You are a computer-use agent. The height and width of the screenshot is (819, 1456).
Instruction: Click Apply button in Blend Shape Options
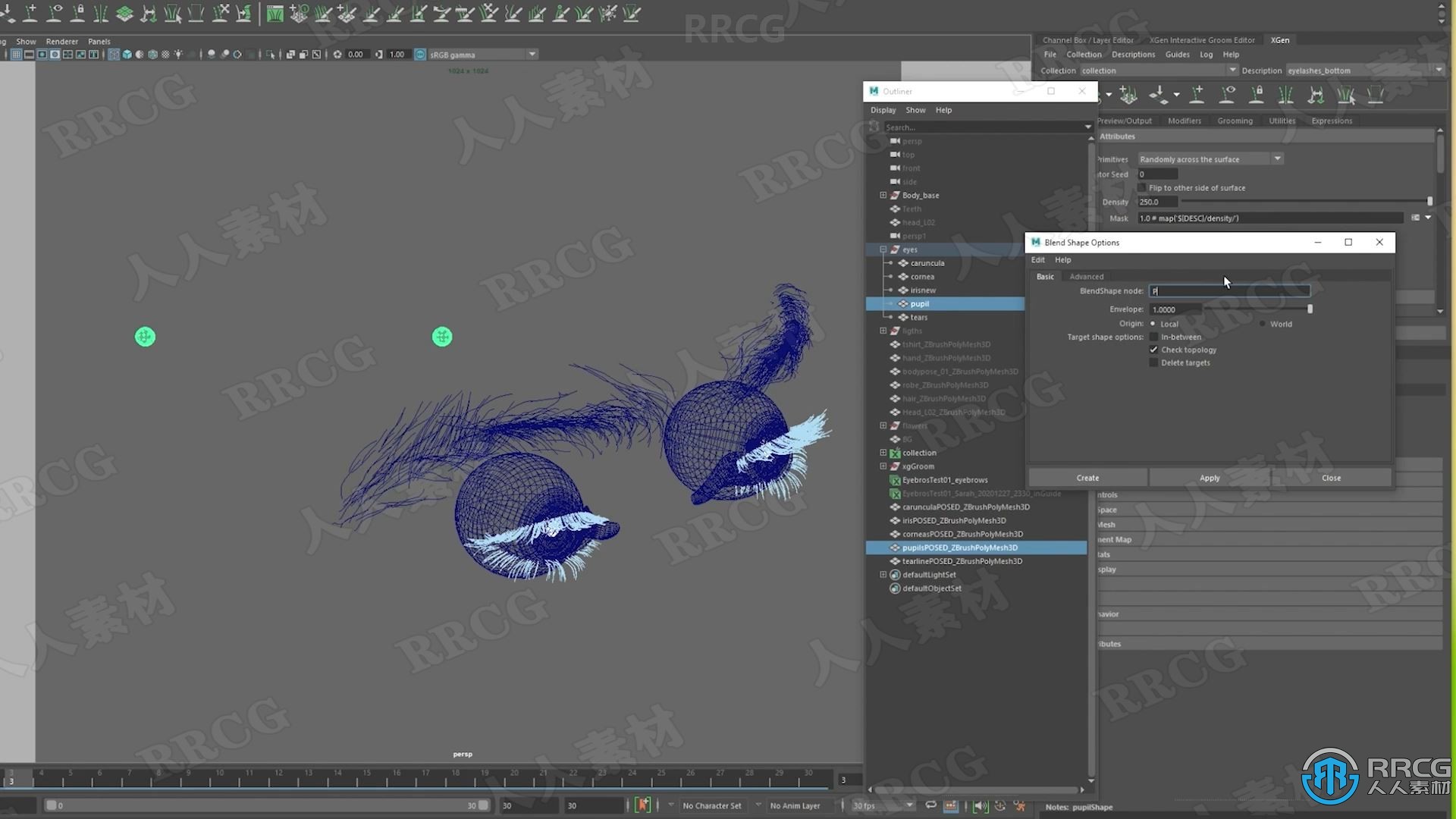(x=1210, y=477)
